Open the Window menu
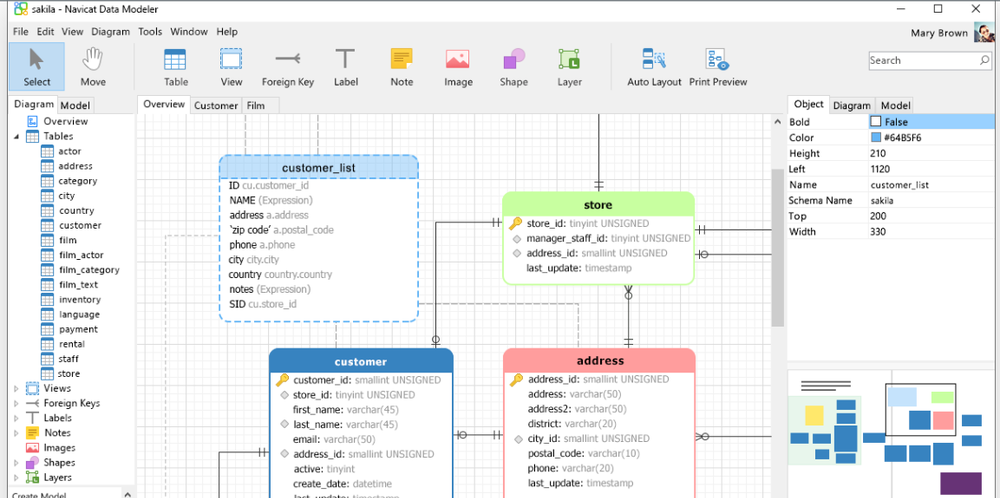This screenshot has width=1000, height=498. (x=189, y=32)
